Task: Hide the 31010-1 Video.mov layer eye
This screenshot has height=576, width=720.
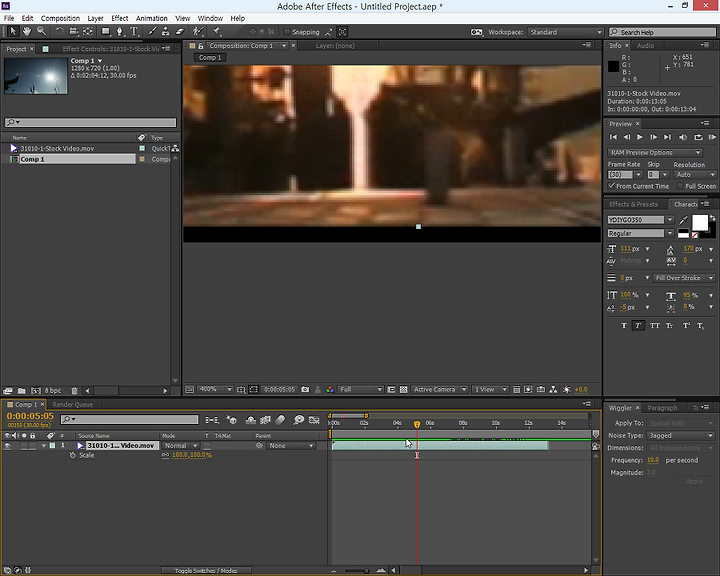Action: (x=7, y=446)
